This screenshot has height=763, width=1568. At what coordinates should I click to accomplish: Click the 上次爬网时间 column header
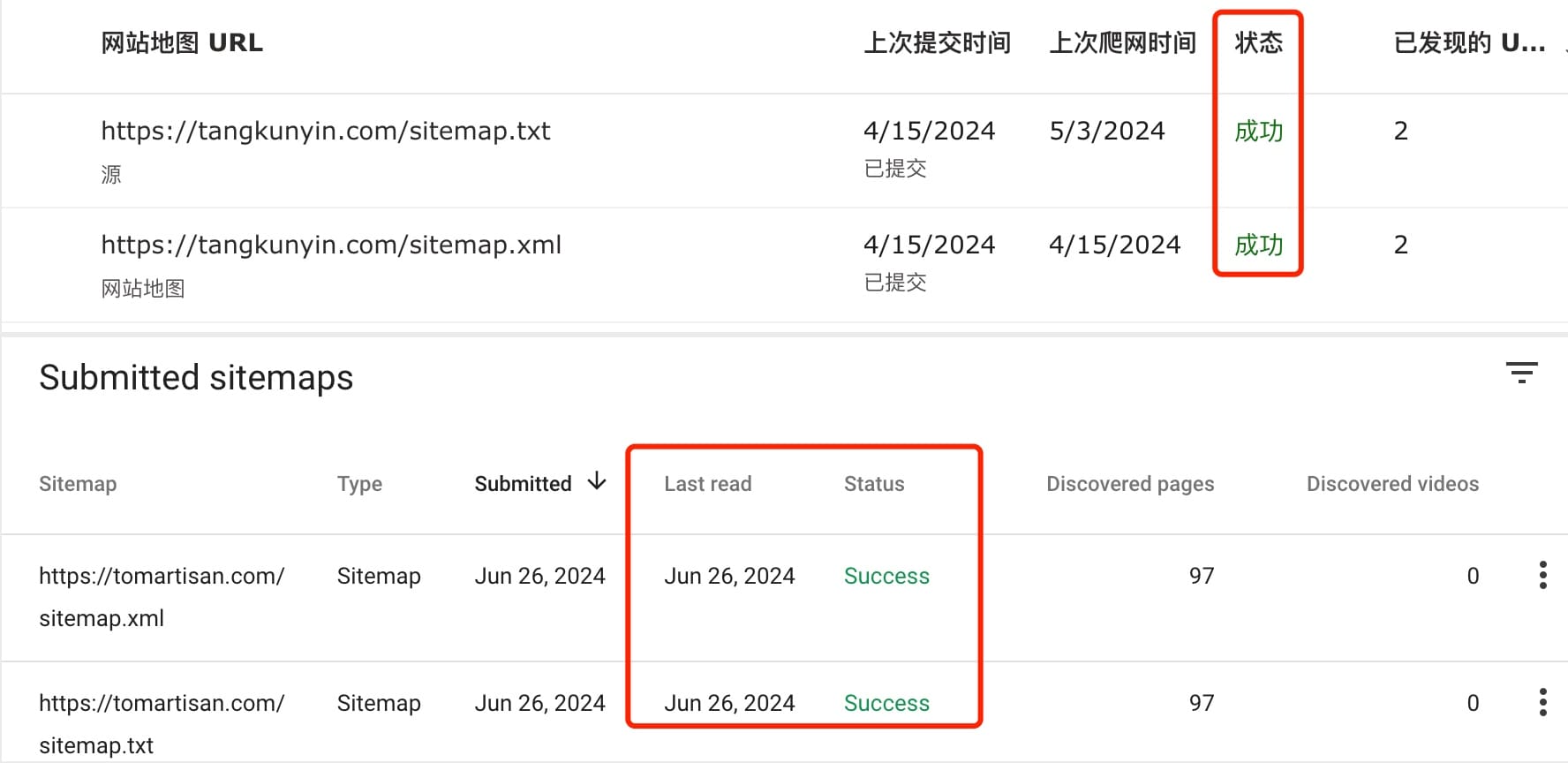coord(1122,42)
